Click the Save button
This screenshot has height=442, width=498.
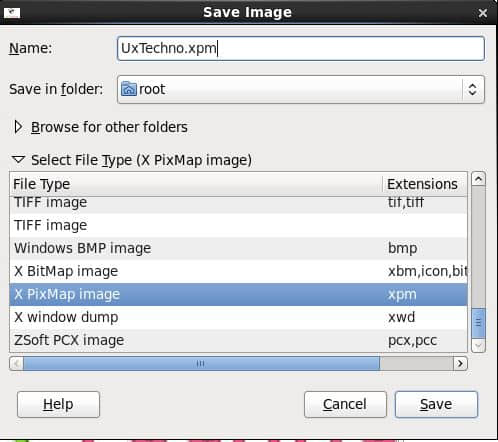(x=436, y=404)
